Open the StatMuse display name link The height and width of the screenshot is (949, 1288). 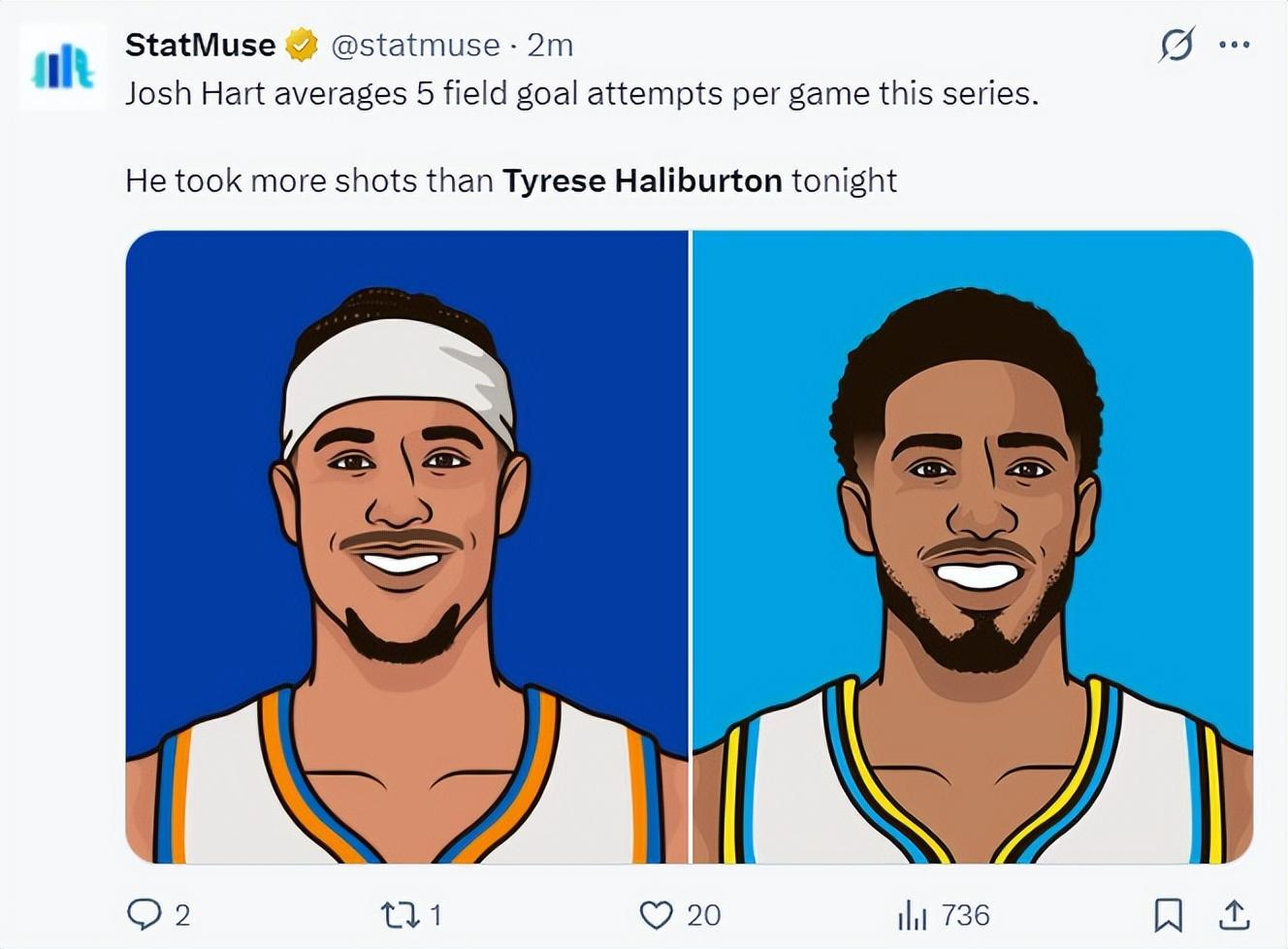[x=200, y=45]
